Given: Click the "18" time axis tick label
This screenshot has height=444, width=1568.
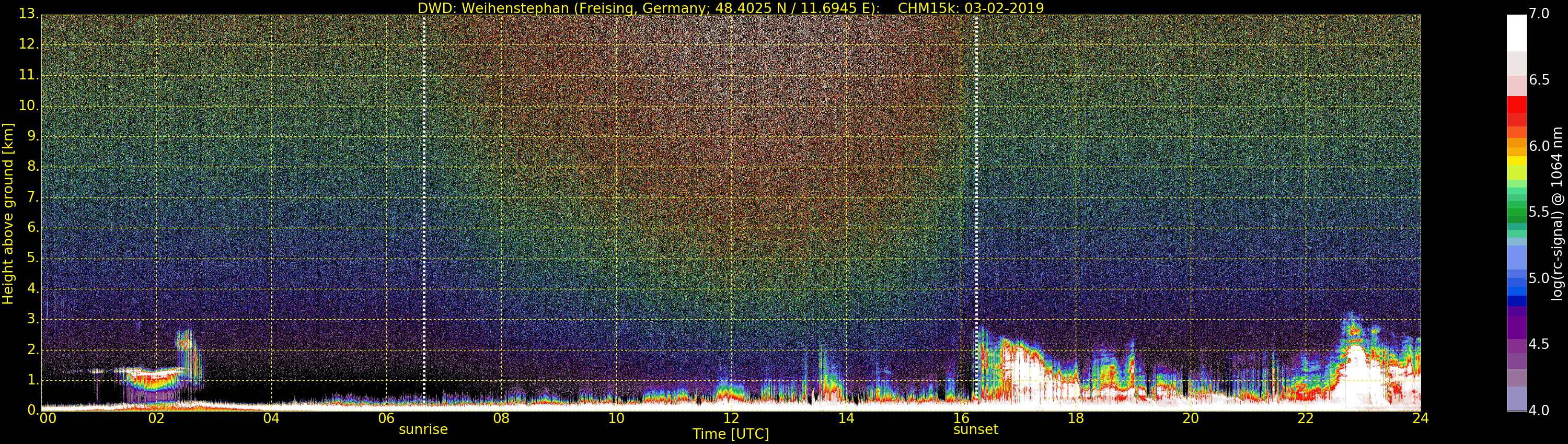Looking at the screenshot, I should coord(1076,418).
